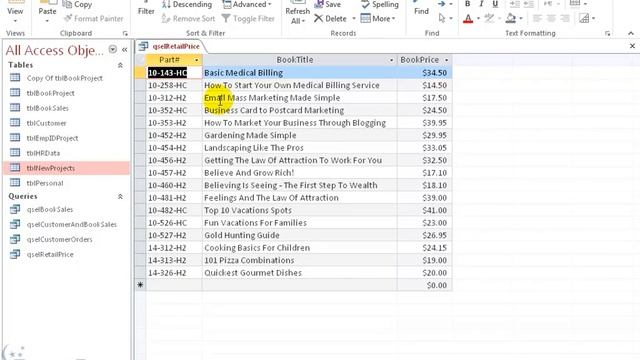Click the Toggle Filter funnel icon
Image resolution: width=640 pixels, height=360 pixels.
(226, 18)
